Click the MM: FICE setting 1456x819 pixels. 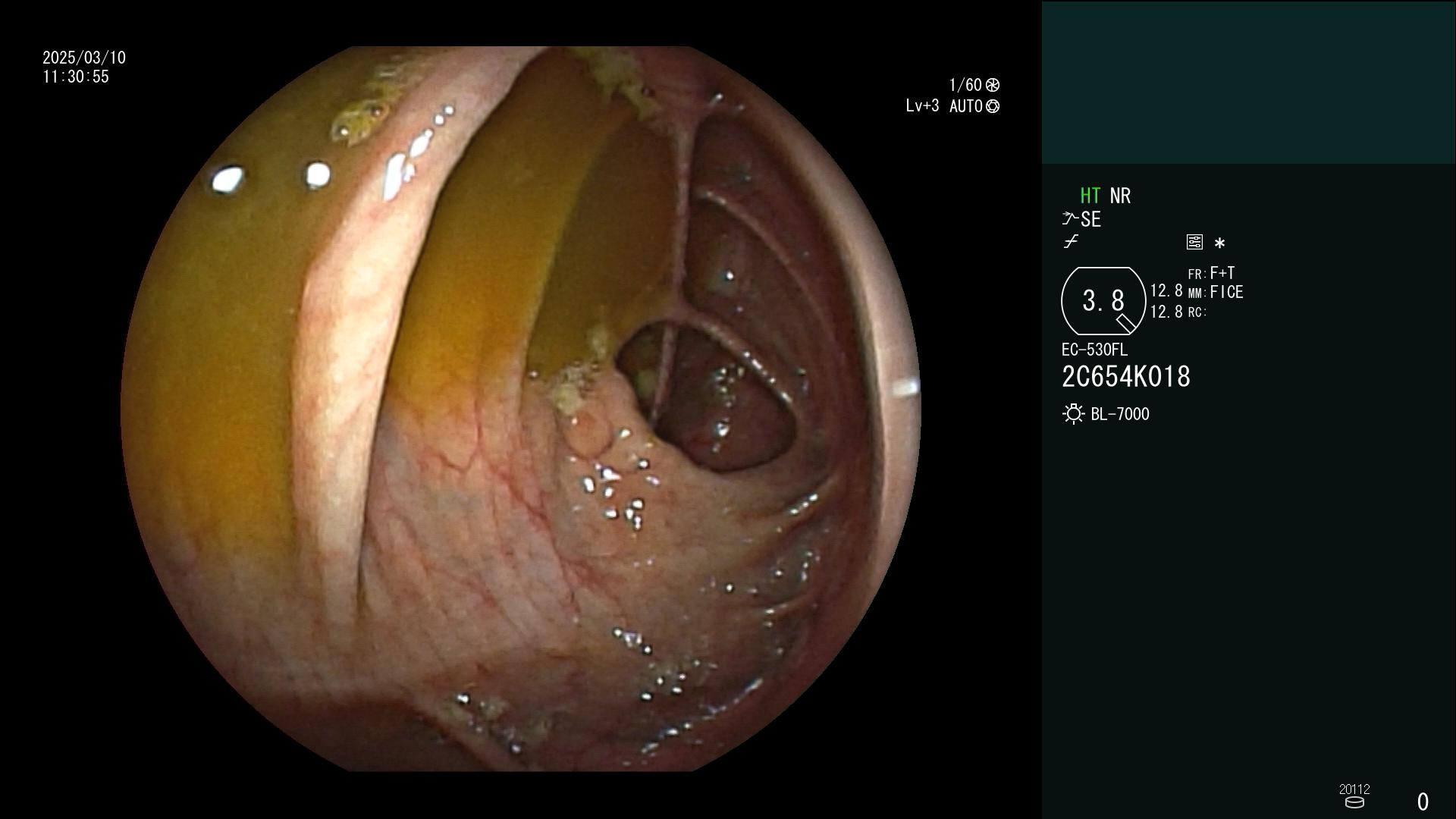click(1216, 292)
